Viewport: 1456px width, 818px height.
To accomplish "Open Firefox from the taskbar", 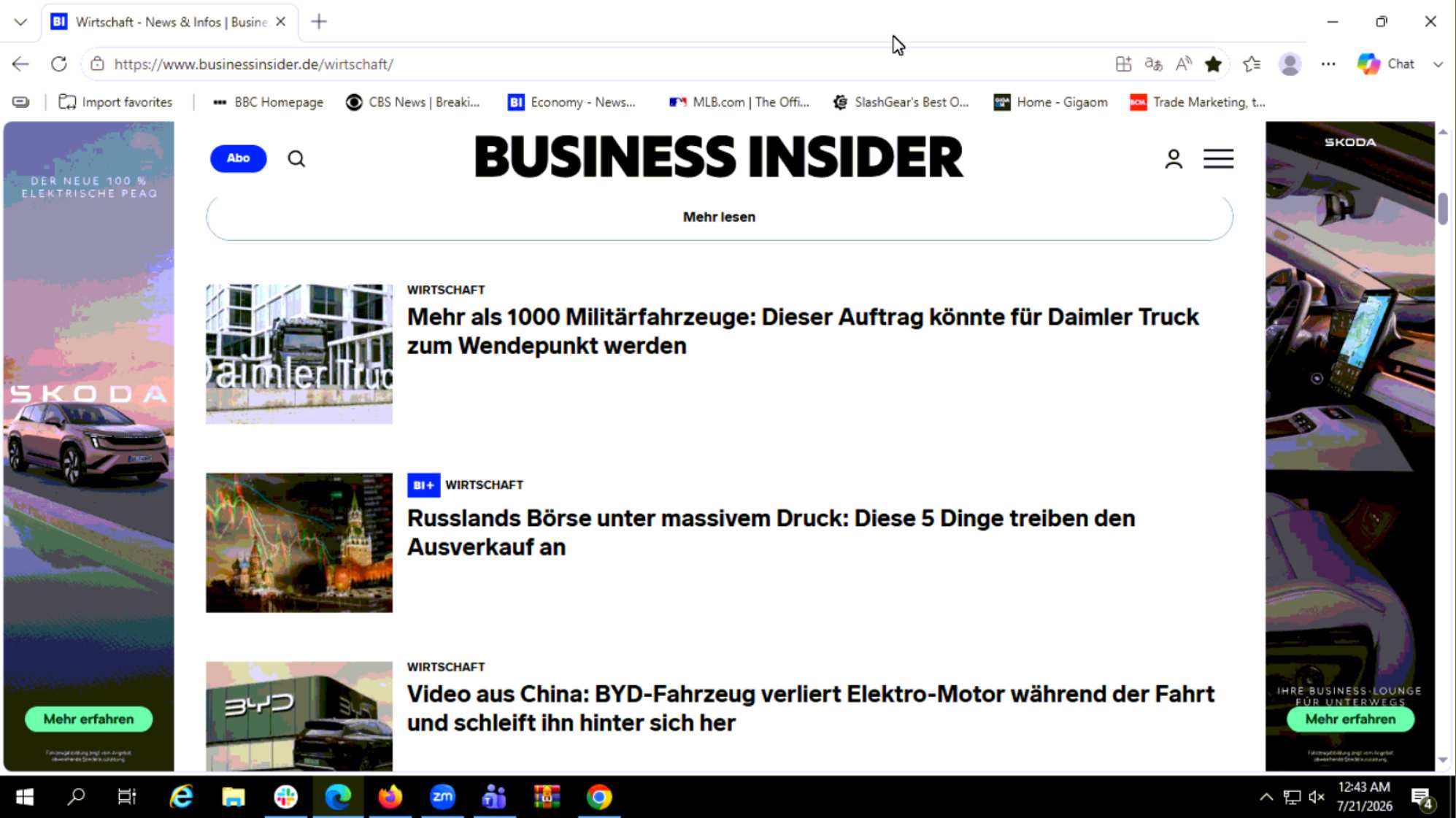I will [390, 797].
